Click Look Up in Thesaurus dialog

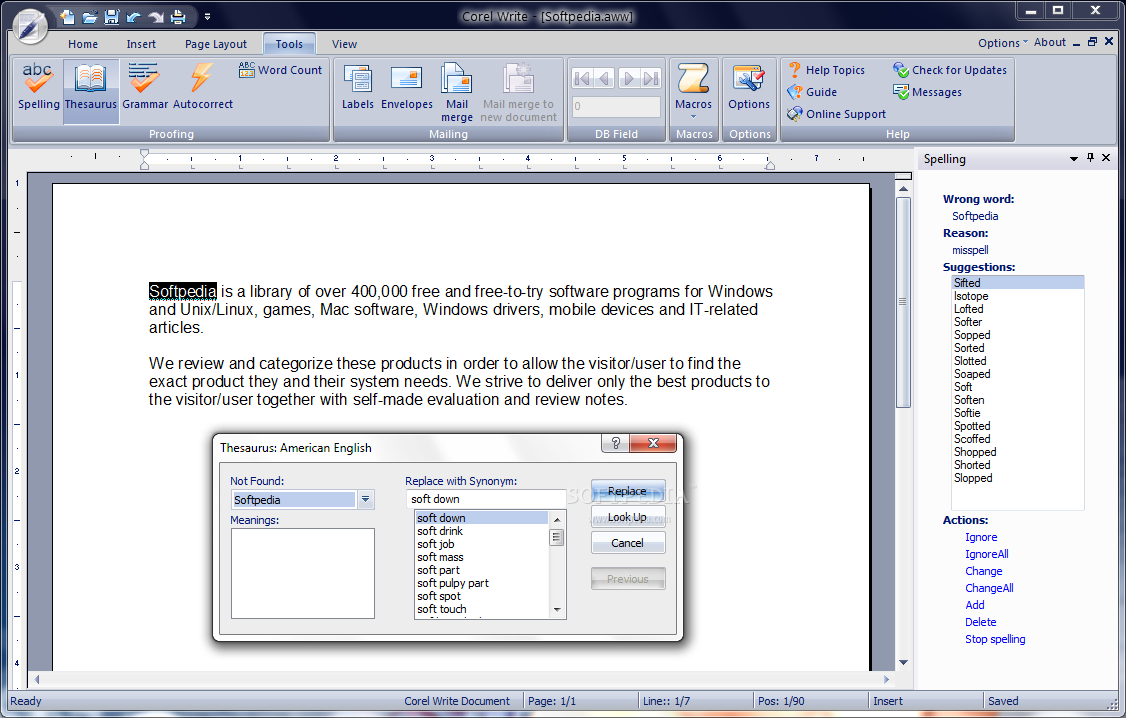pyautogui.click(x=628, y=517)
